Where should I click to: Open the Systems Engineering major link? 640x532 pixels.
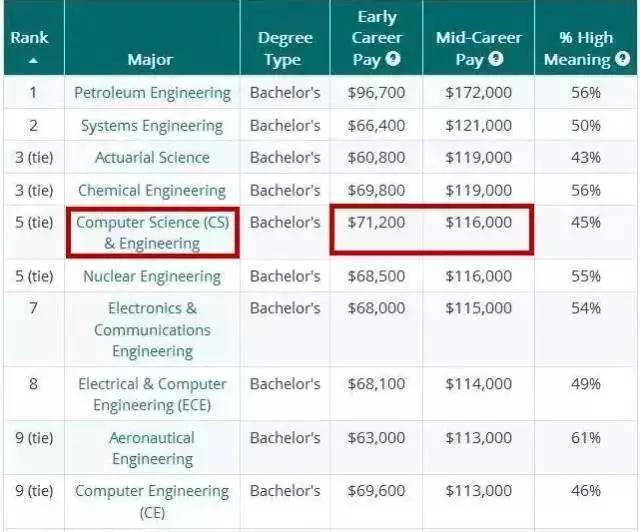click(152, 126)
